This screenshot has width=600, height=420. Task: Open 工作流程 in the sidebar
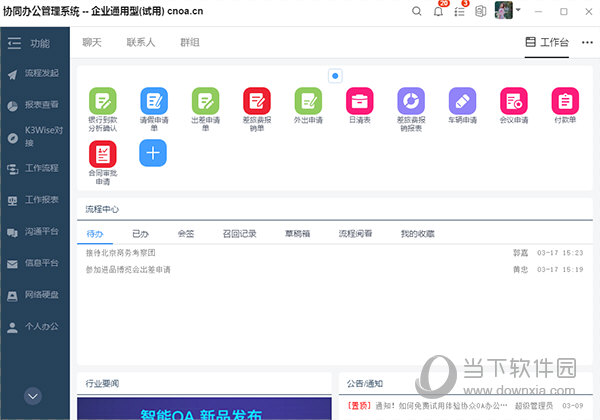point(34,168)
